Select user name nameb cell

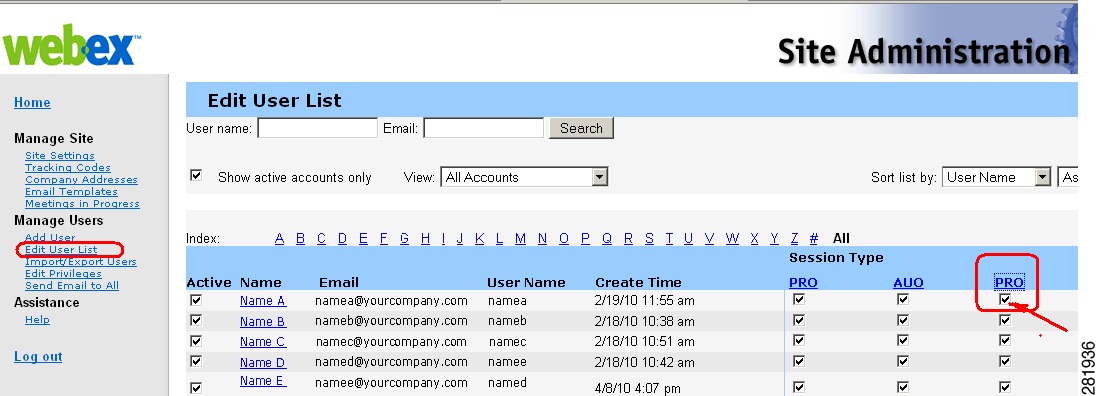point(507,322)
